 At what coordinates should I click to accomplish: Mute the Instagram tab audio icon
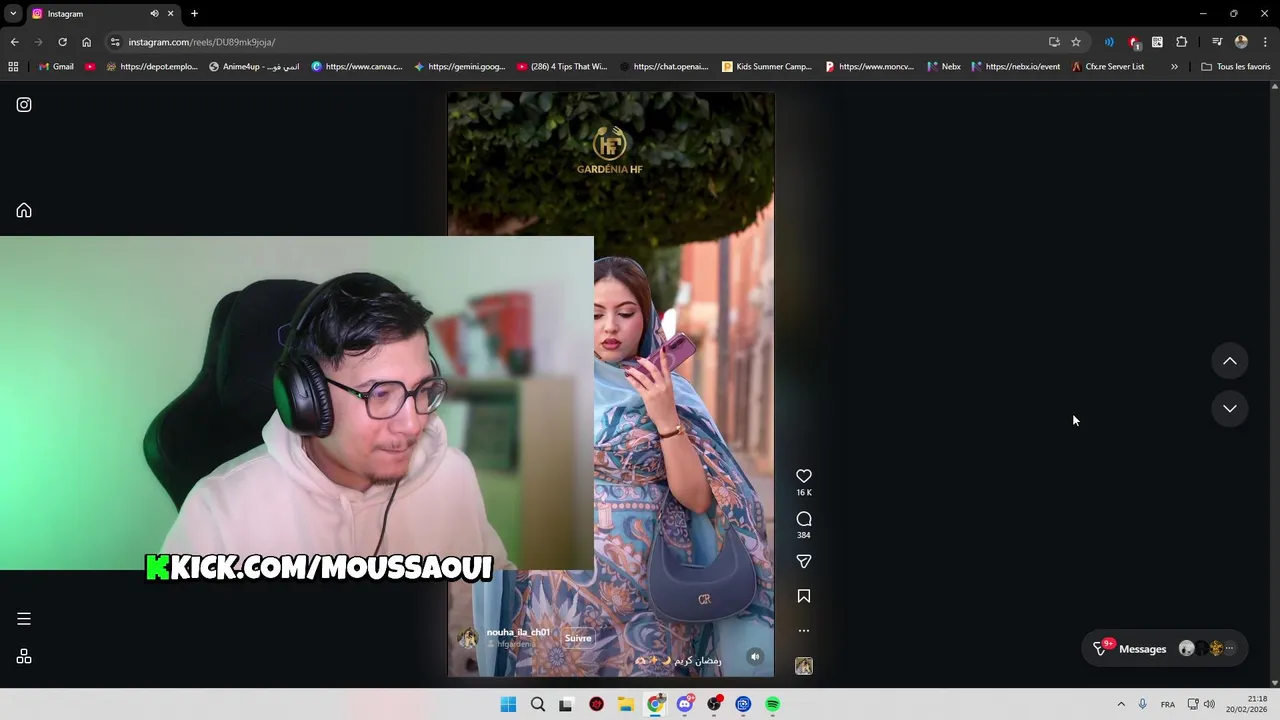coord(154,14)
